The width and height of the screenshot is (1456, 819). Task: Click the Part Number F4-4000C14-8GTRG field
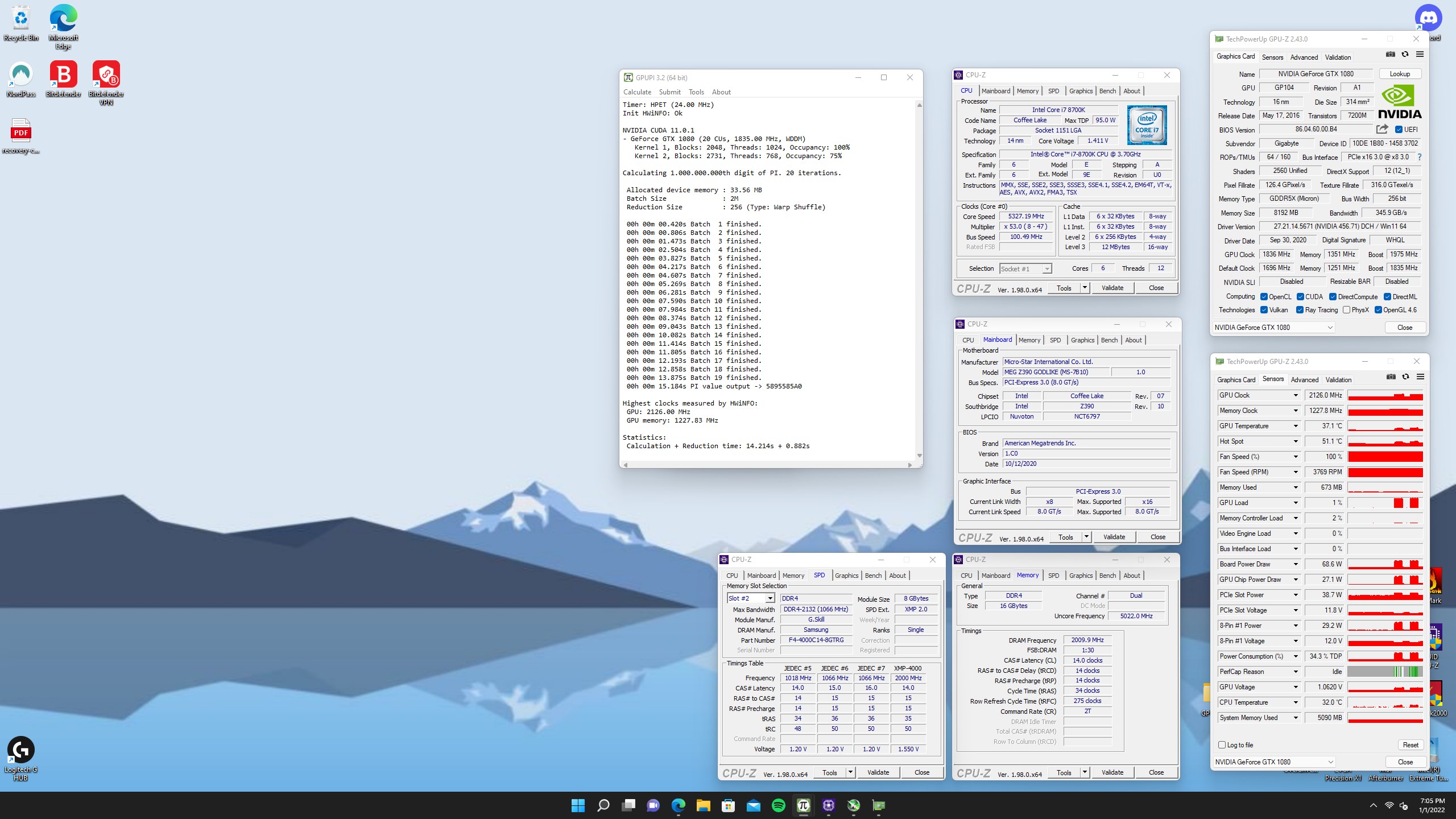(816, 640)
